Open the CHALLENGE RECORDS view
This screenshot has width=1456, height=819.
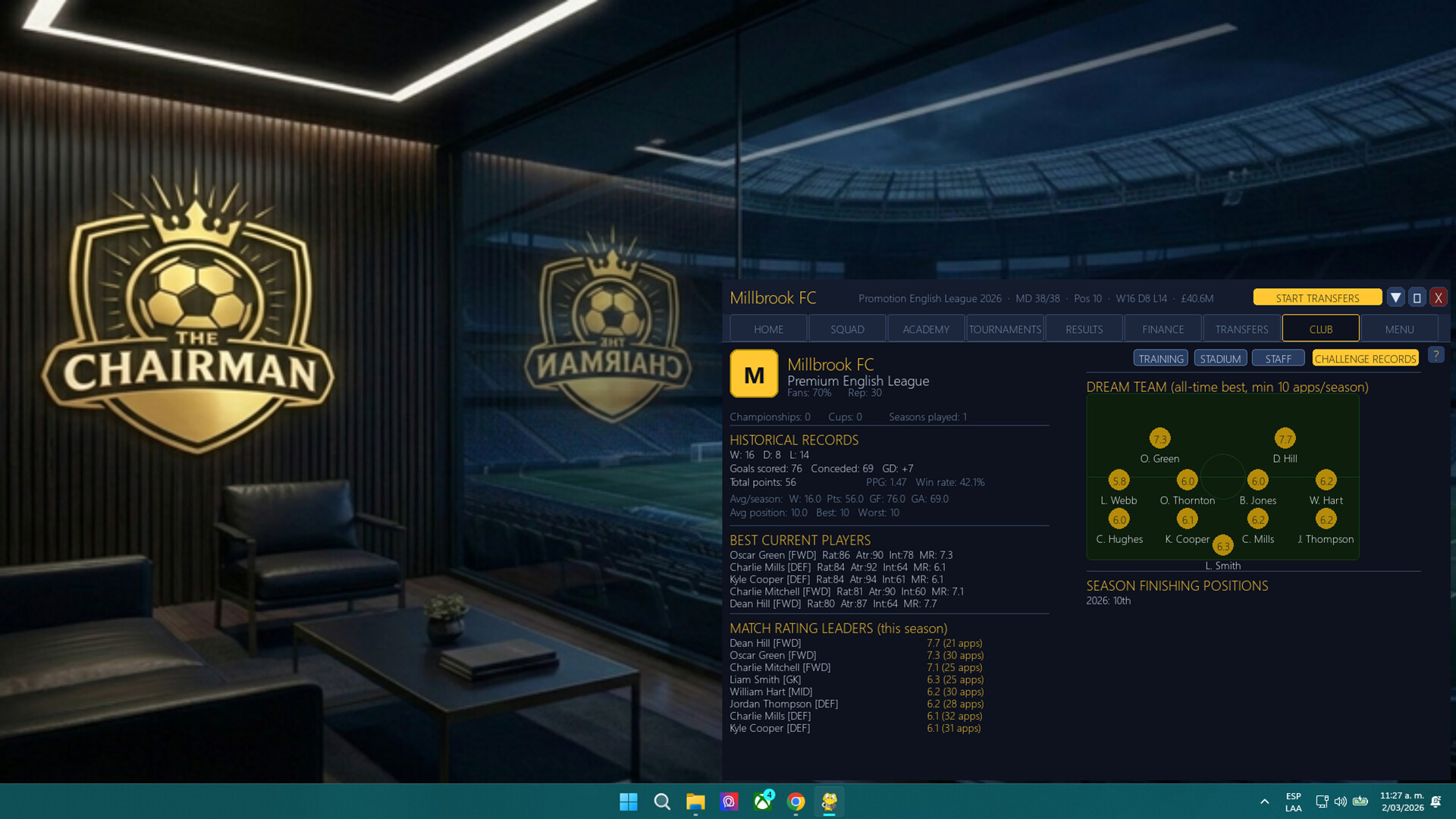pyautogui.click(x=1365, y=359)
